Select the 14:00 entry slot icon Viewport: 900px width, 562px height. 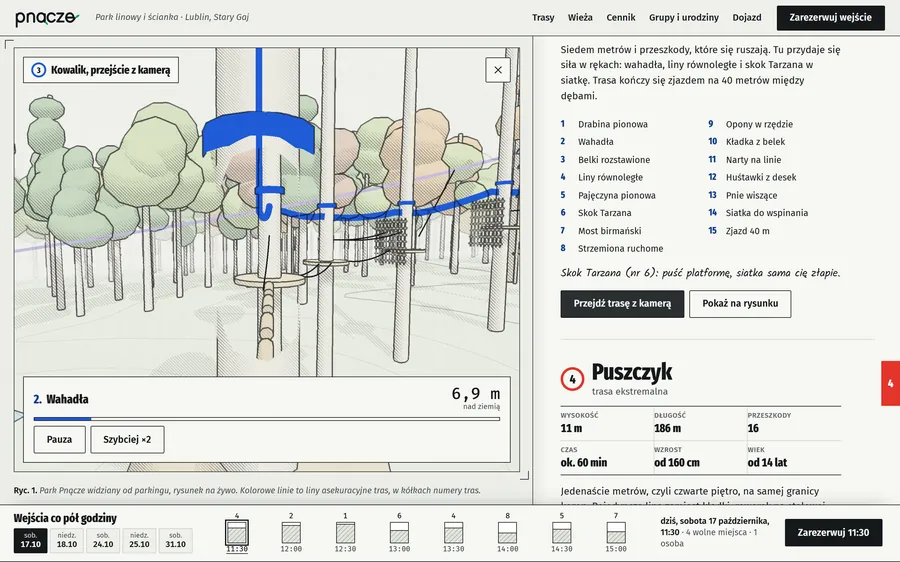coord(507,533)
